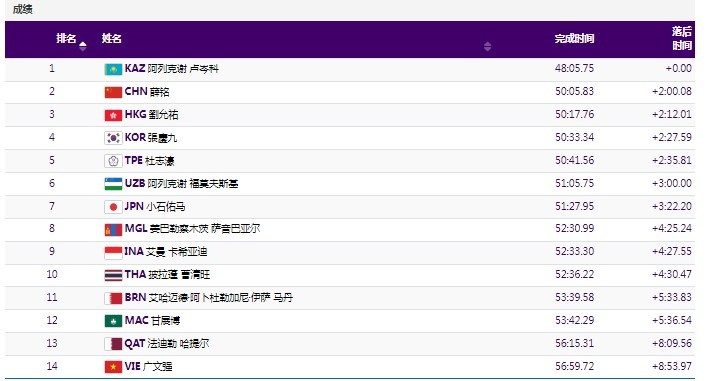707x381 pixels.
Task: Click the Macau flag icon
Action: (113, 321)
